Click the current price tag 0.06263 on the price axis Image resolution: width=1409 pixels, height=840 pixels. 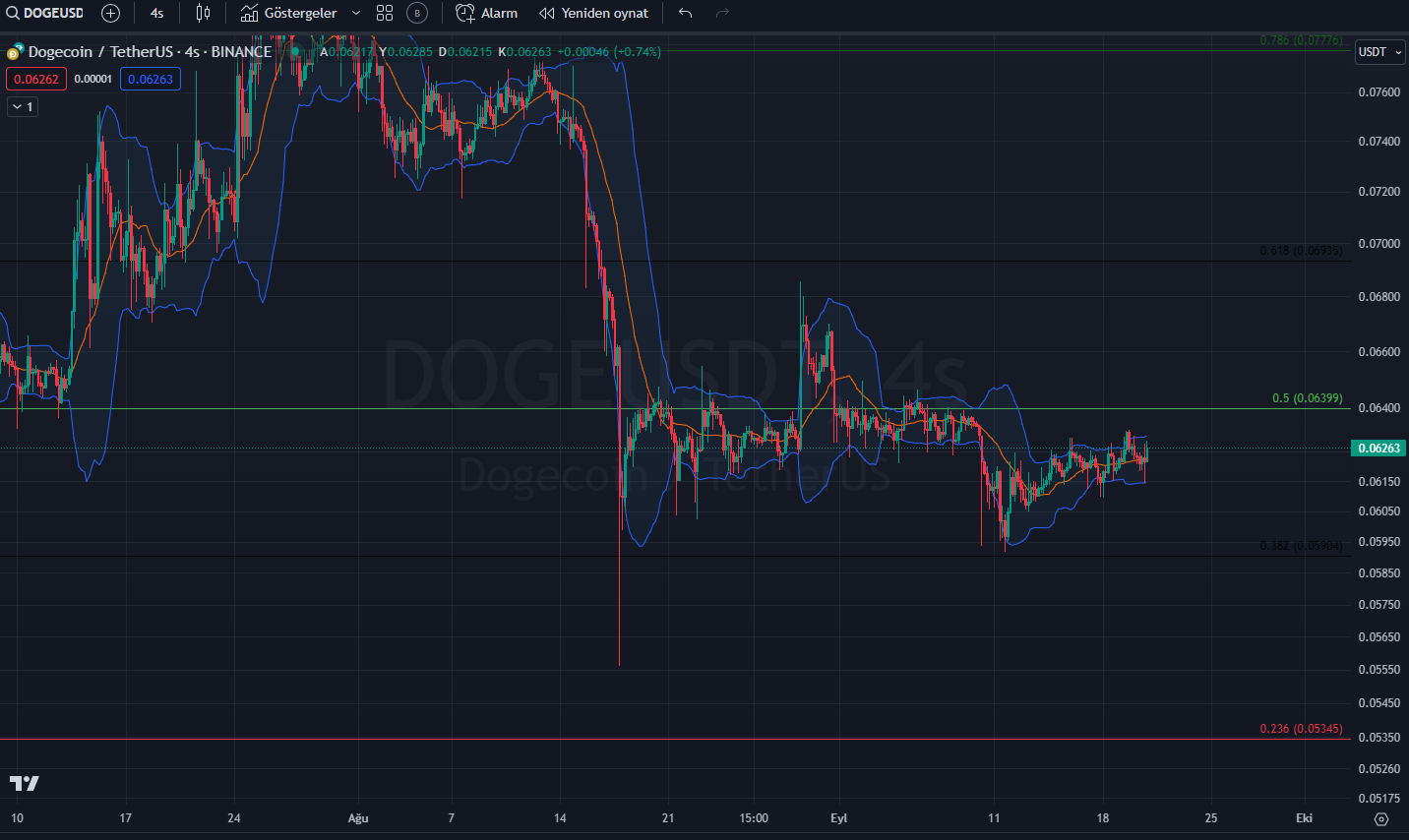(1378, 448)
